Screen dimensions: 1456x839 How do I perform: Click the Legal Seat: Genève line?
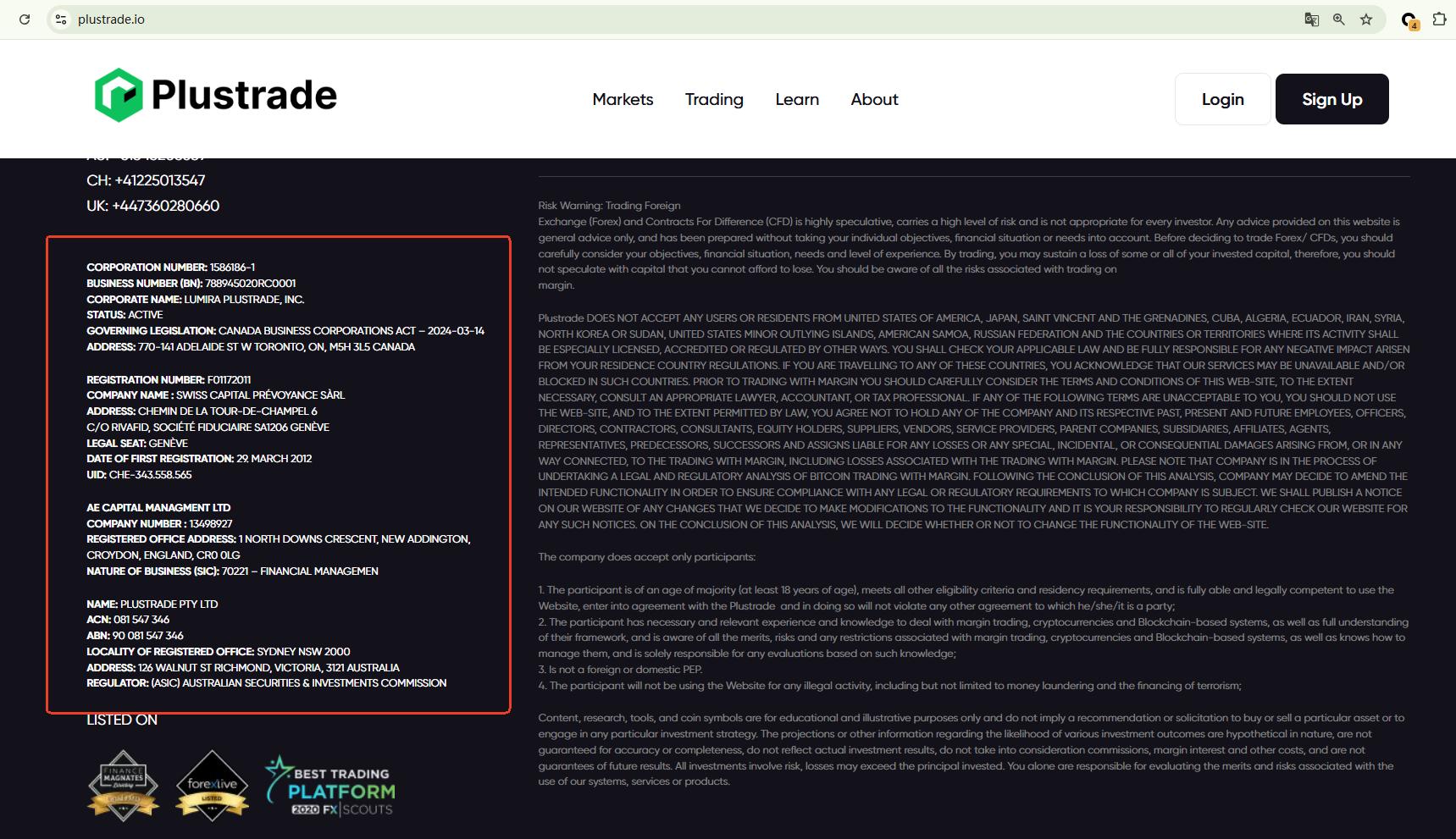tap(137, 444)
